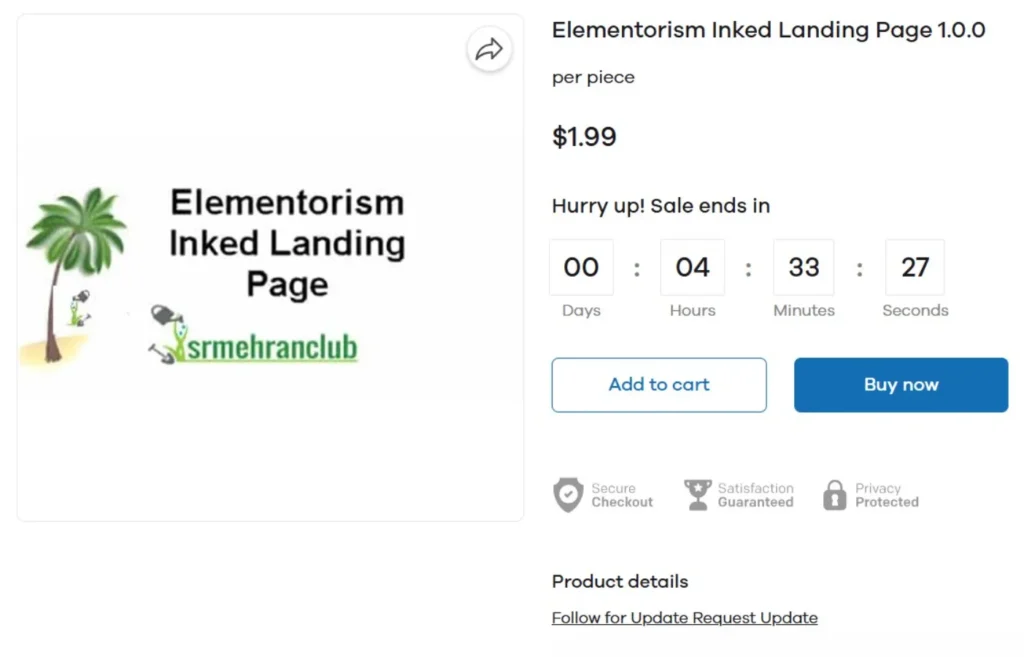This screenshot has width=1024, height=657.
Task: Click the Hours counter showing 04
Action: click(x=692, y=267)
